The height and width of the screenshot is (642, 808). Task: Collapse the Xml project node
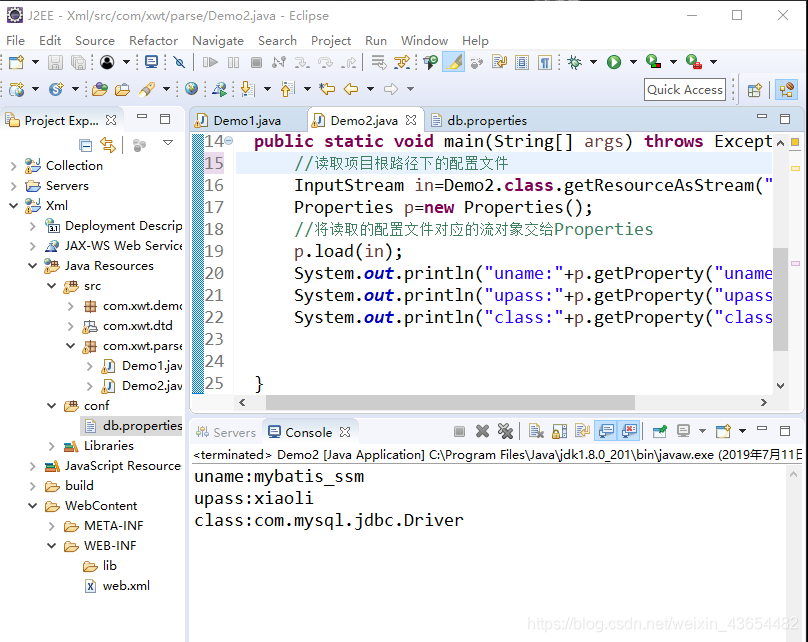[14, 206]
